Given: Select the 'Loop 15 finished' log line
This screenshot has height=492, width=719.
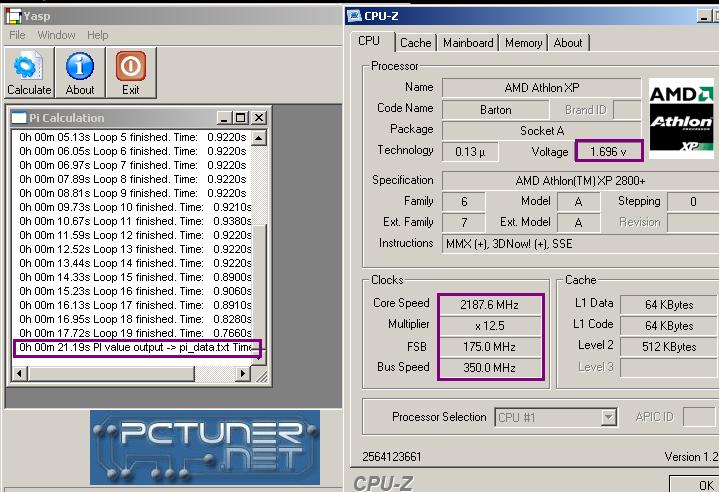Looking at the screenshot, I should click(x=133, y=277).
